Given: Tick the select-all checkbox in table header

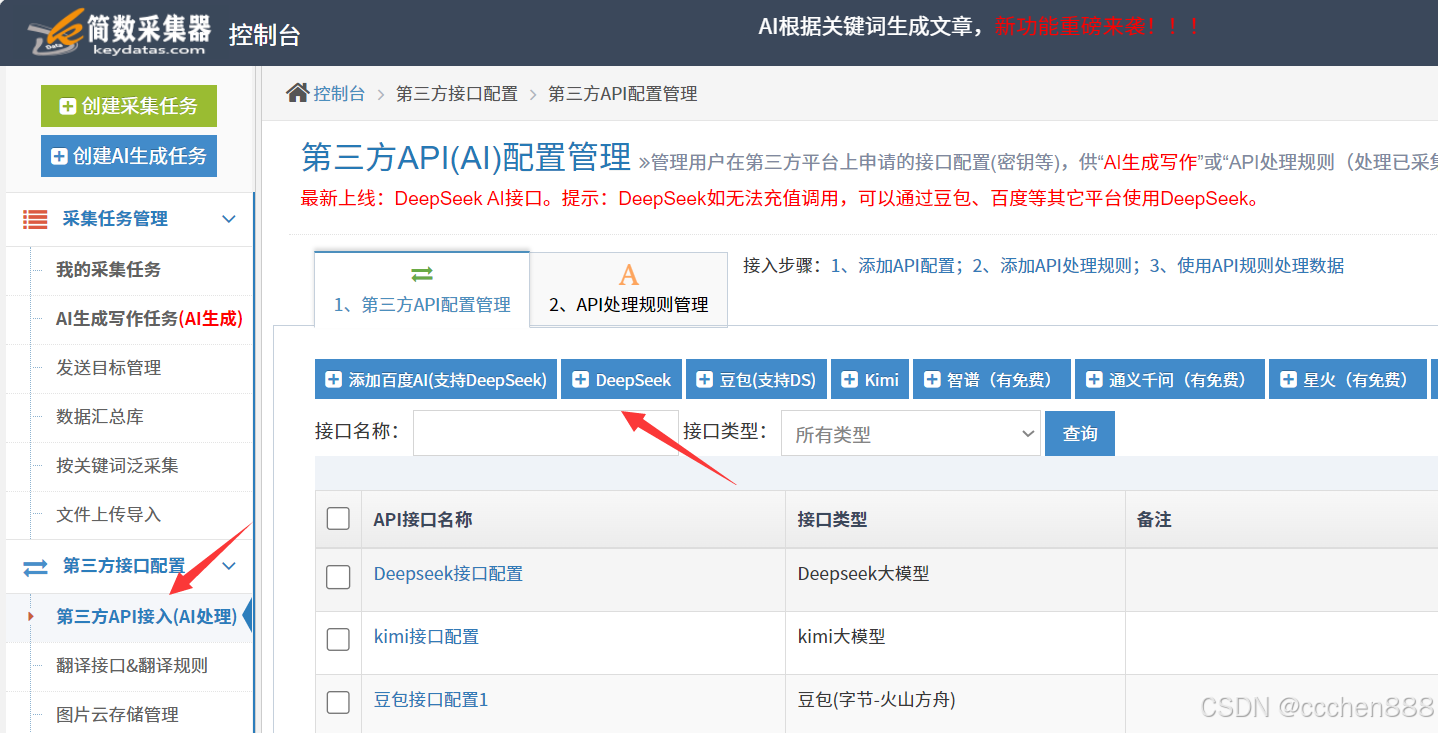Looking at the screenshot, I should click(338, 518).
